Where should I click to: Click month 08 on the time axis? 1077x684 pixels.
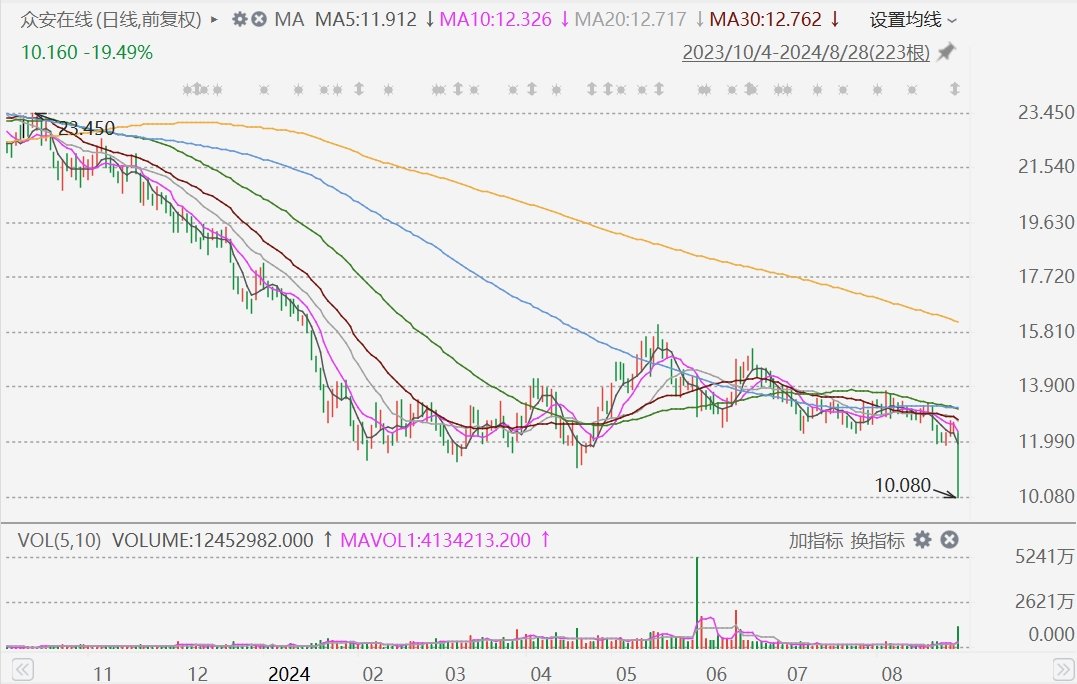coord(892,674)
